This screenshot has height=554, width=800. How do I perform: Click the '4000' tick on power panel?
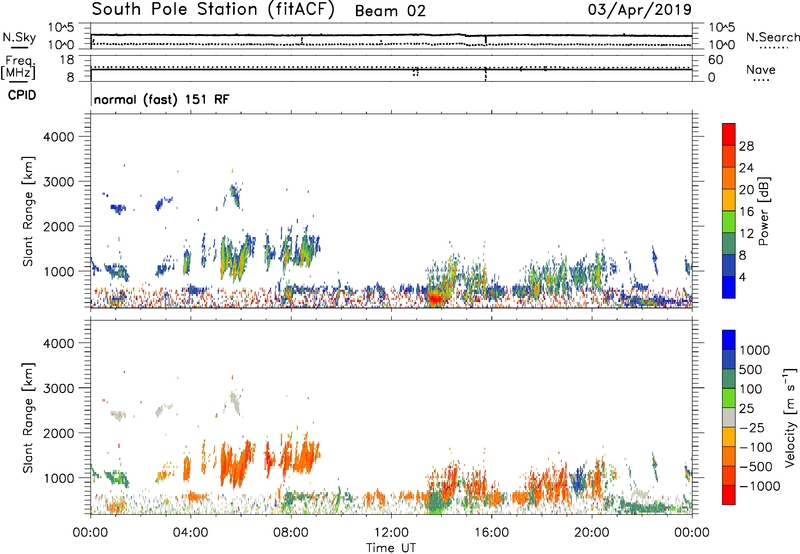(x=58, y=137)
